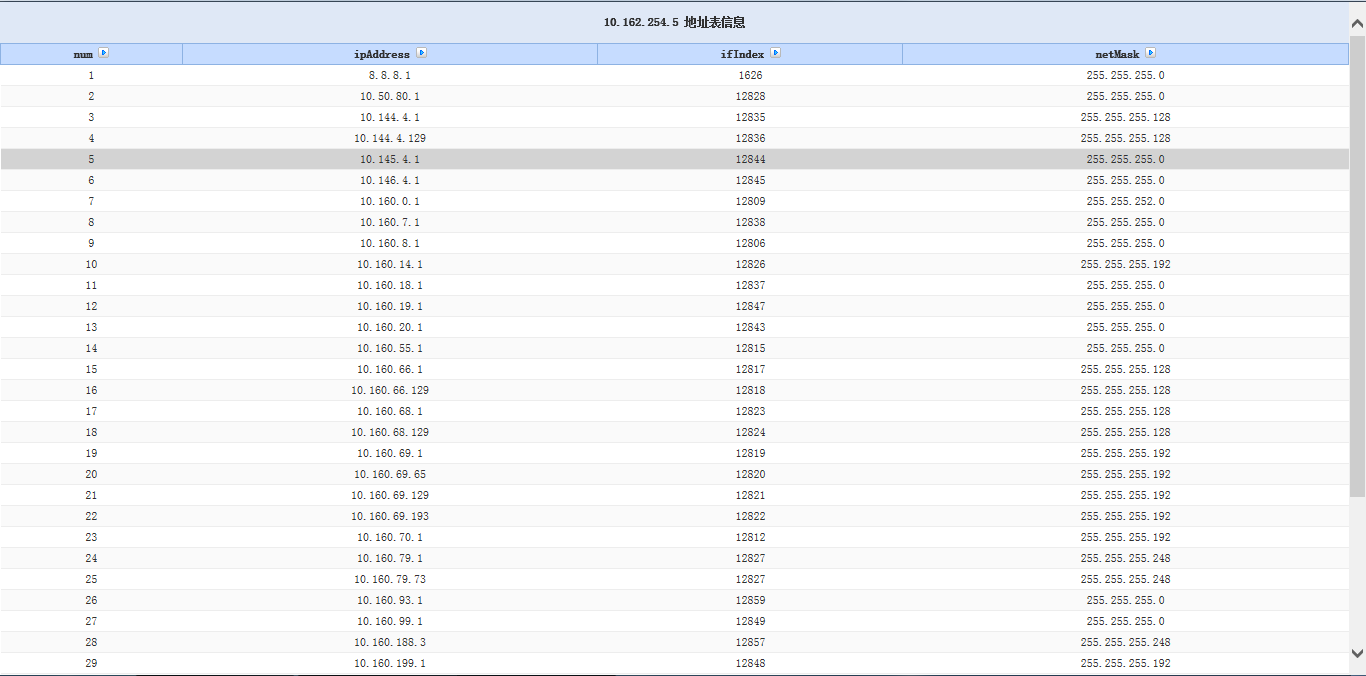Click the 10.162.254.5 地址表信息 title

(675, 22)
